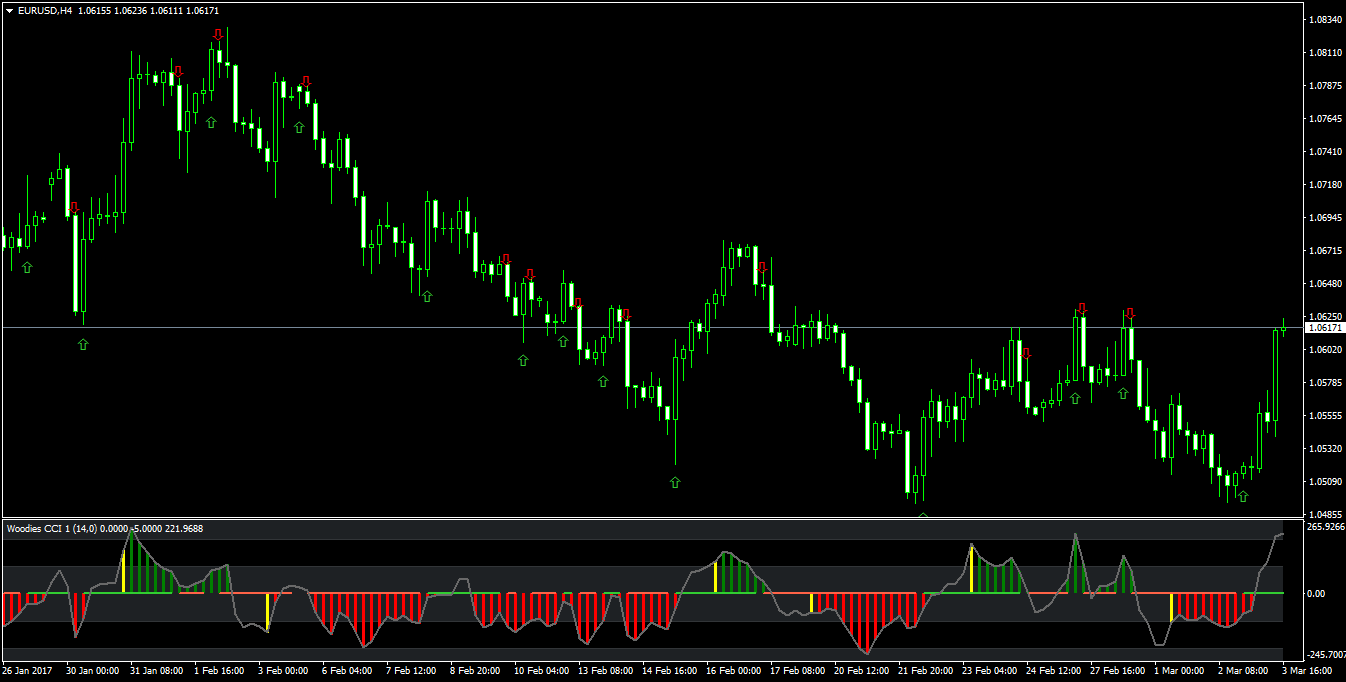Click the 1.08110 price scale label
The height and width of the screenshot is (682, 1346).
pos(1325,53)
